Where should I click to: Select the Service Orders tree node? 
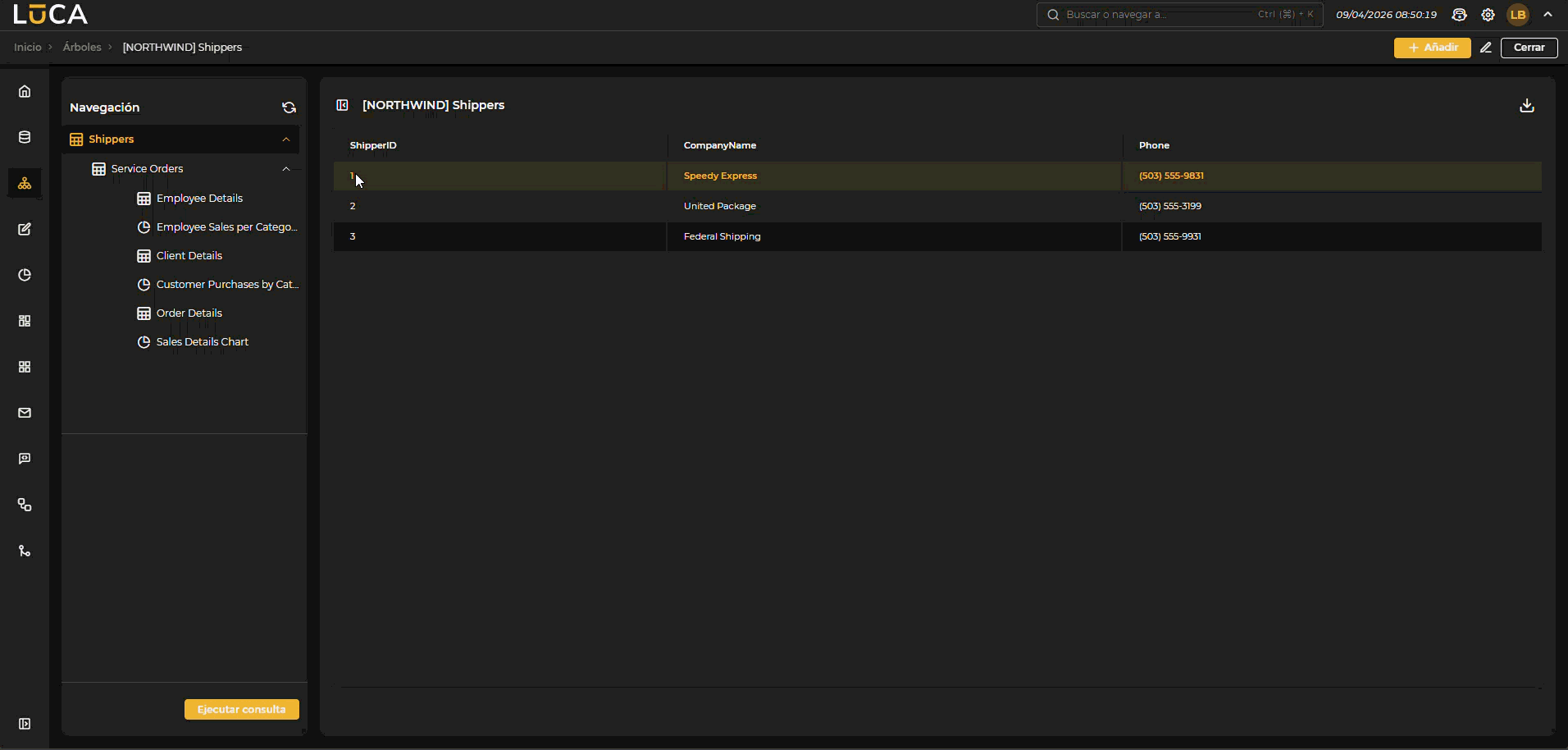tap(147, 169)
